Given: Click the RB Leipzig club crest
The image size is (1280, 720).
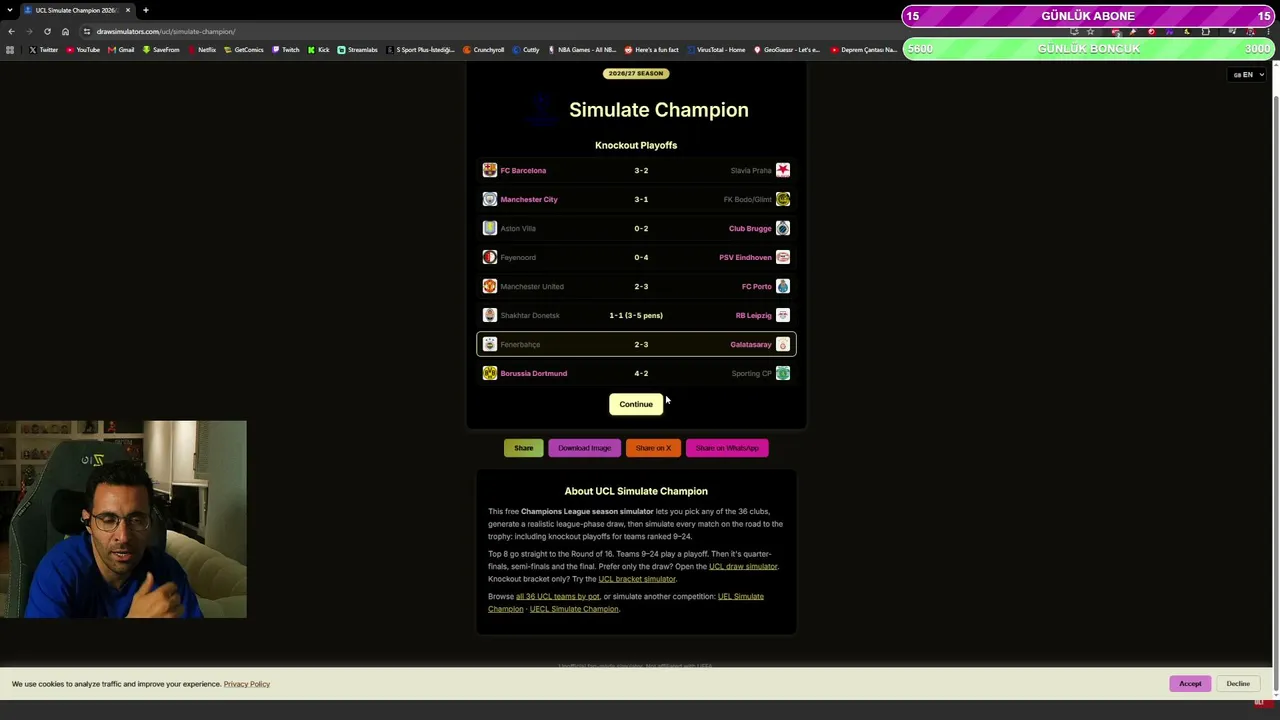Looking at the screenshot, I should [783, 315].
